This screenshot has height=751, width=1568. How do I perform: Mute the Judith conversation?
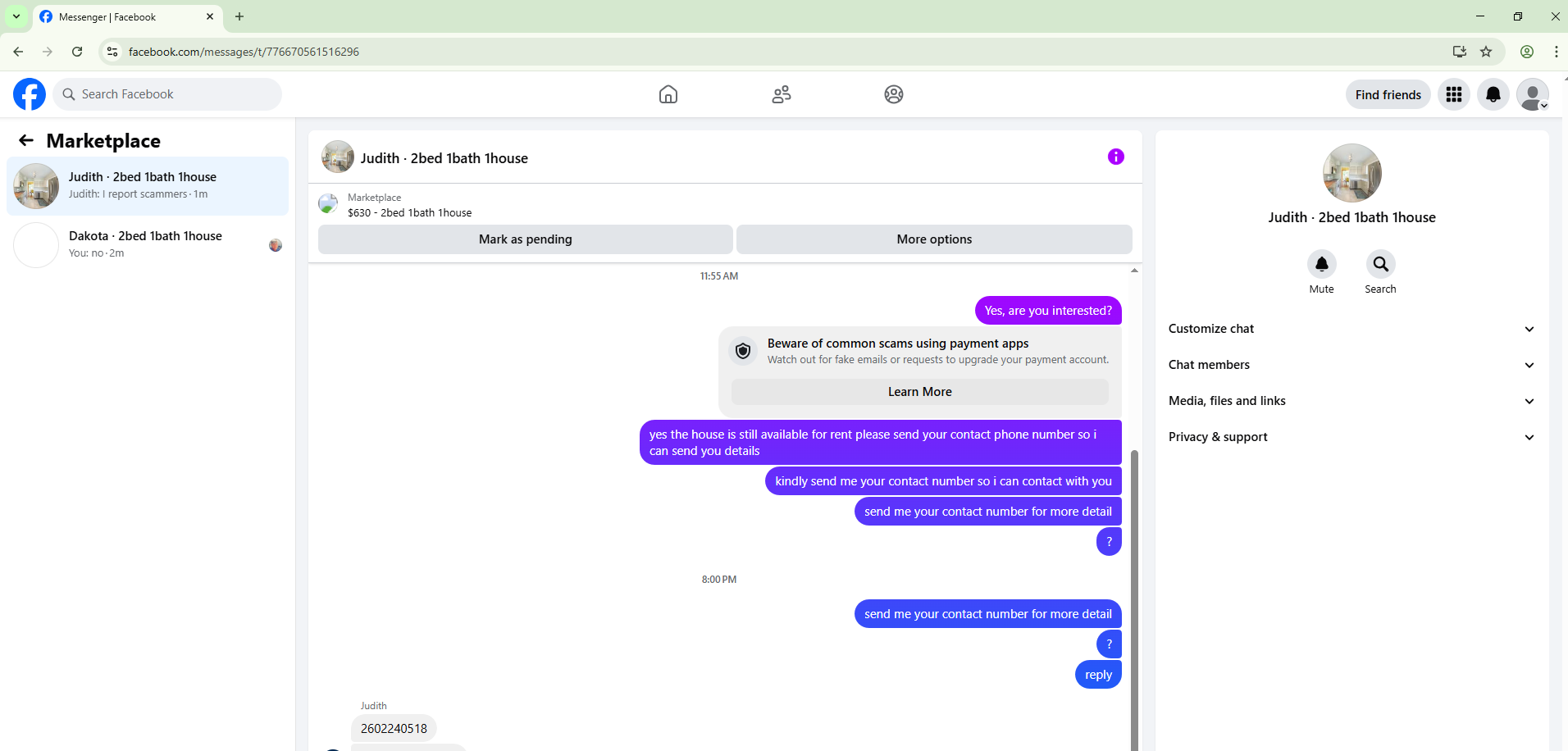pyautogui.click(x=1322, y=264)
